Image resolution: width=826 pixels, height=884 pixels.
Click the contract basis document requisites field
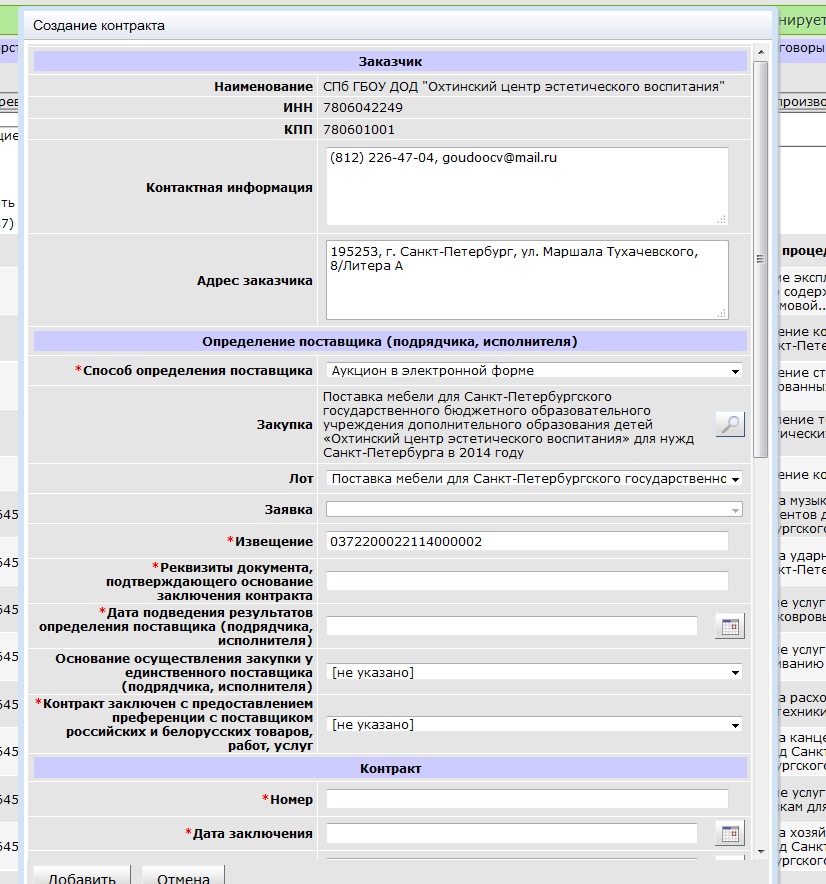pos(527,581)
